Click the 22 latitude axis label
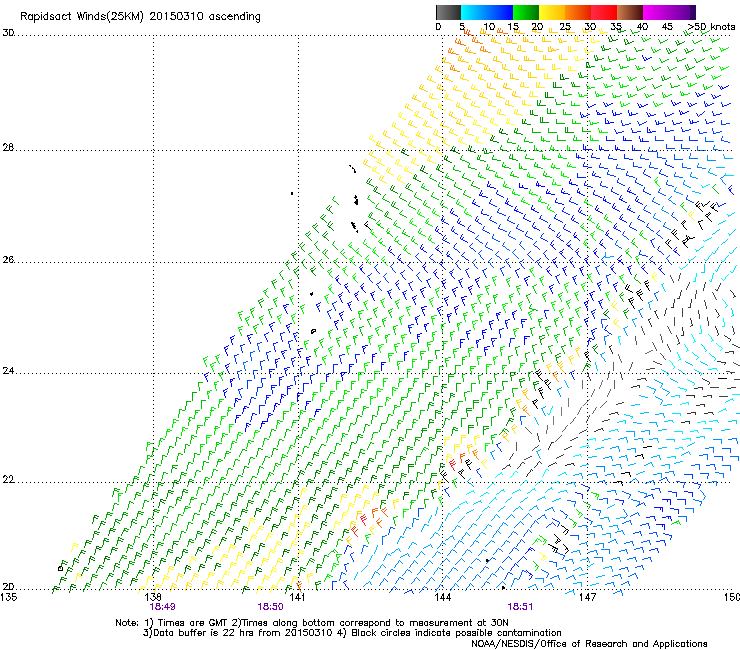 click(x=8, y=480)
